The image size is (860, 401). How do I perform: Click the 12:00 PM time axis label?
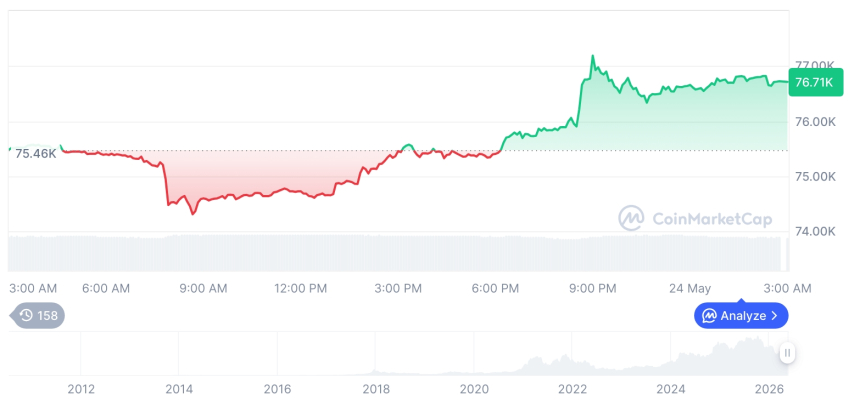coord(300,288)
